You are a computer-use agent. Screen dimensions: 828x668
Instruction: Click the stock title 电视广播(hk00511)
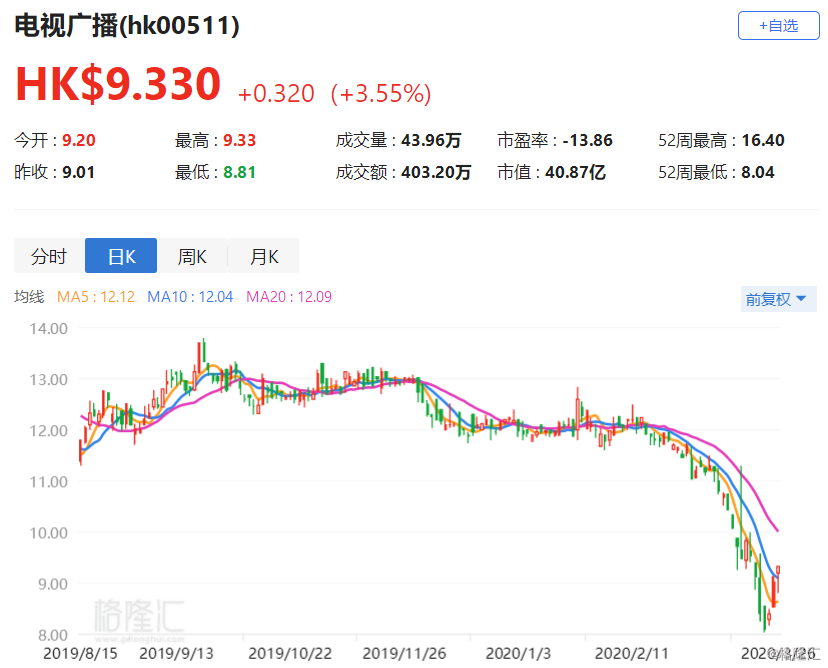pyautogui.click(x=127, y=25)
